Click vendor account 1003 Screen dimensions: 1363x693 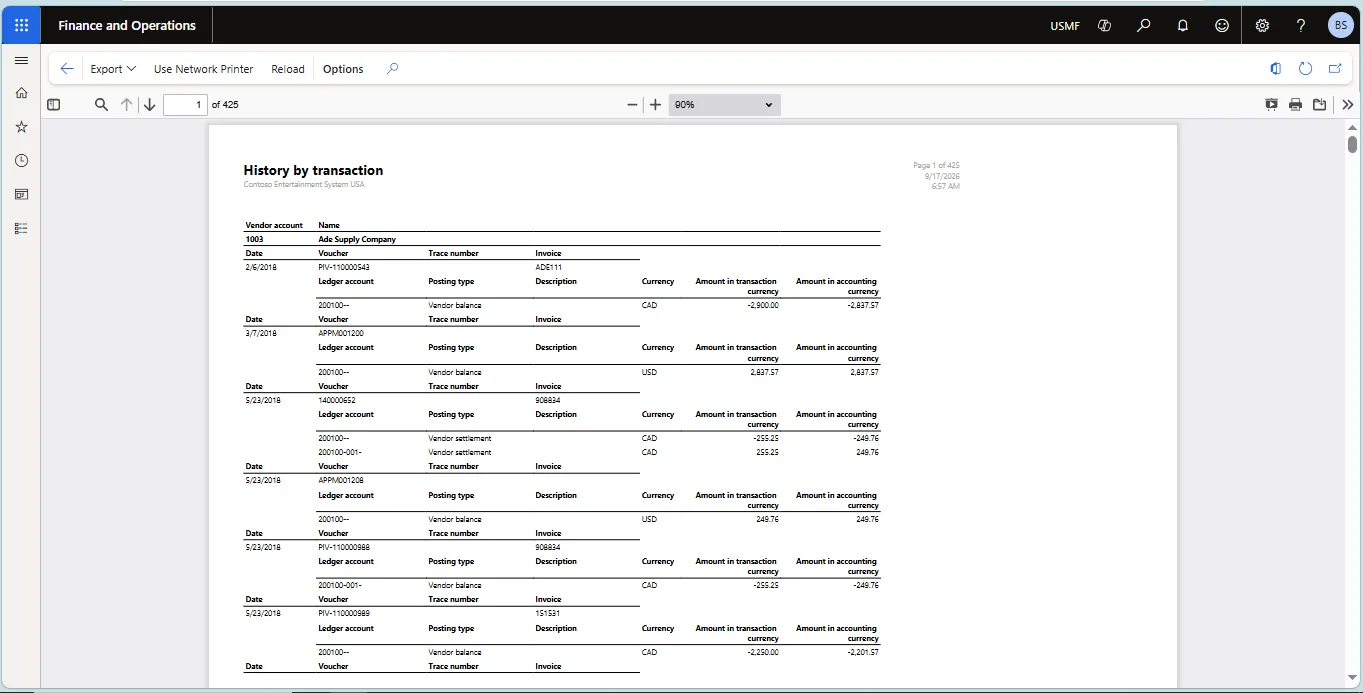[x=254, y=239]
